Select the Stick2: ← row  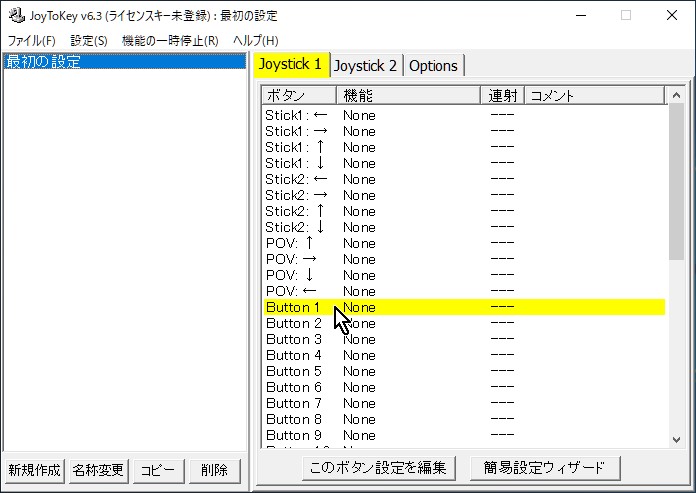pos(464,179)
